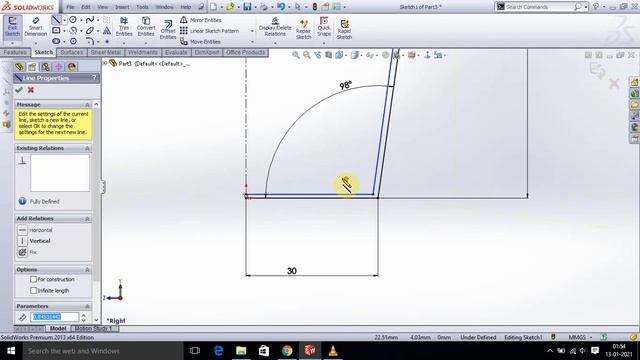Click the Exit Sketch button

tap(12, 27)
